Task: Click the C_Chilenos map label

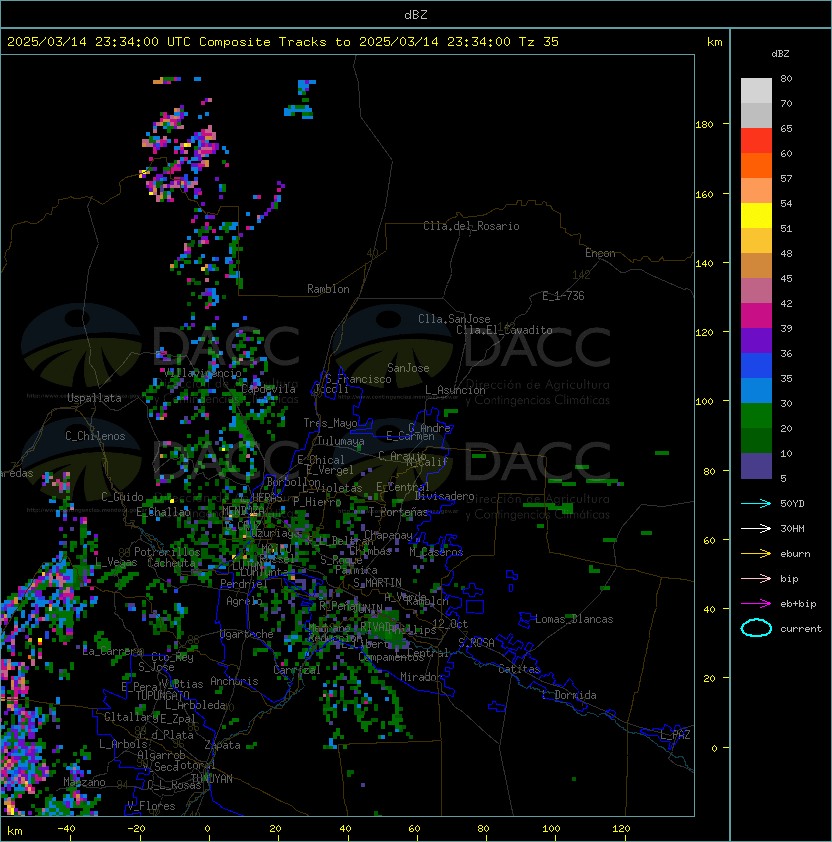Action: pos(95,436)
